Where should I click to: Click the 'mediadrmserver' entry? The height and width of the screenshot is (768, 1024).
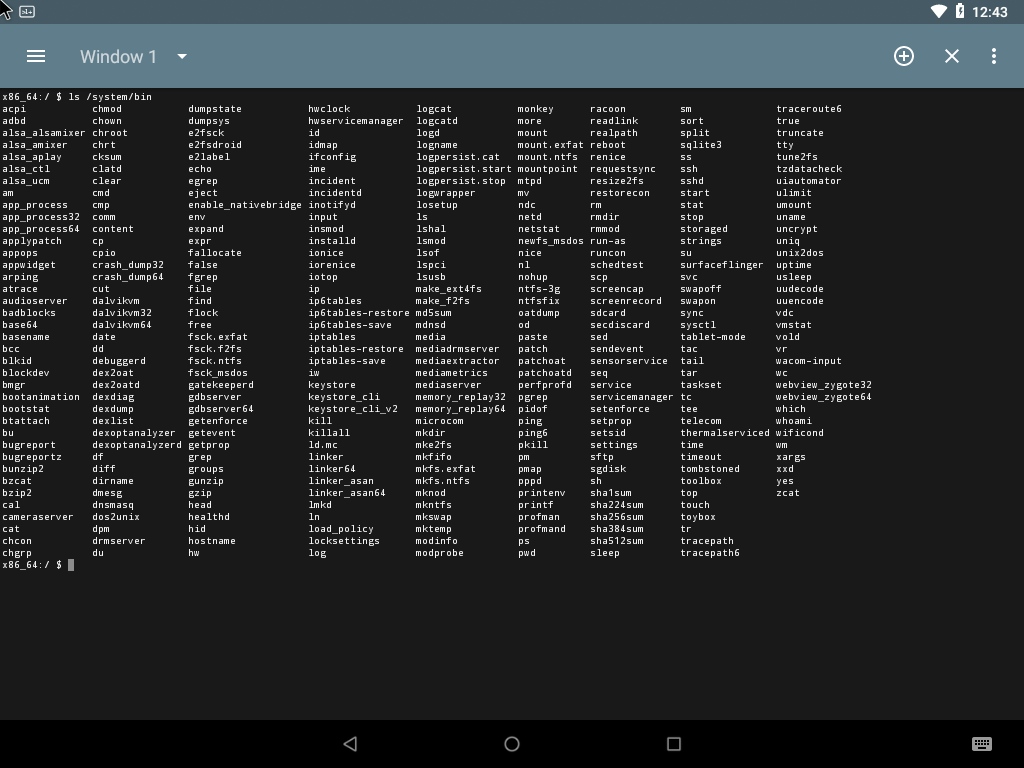tap(457, 349)
